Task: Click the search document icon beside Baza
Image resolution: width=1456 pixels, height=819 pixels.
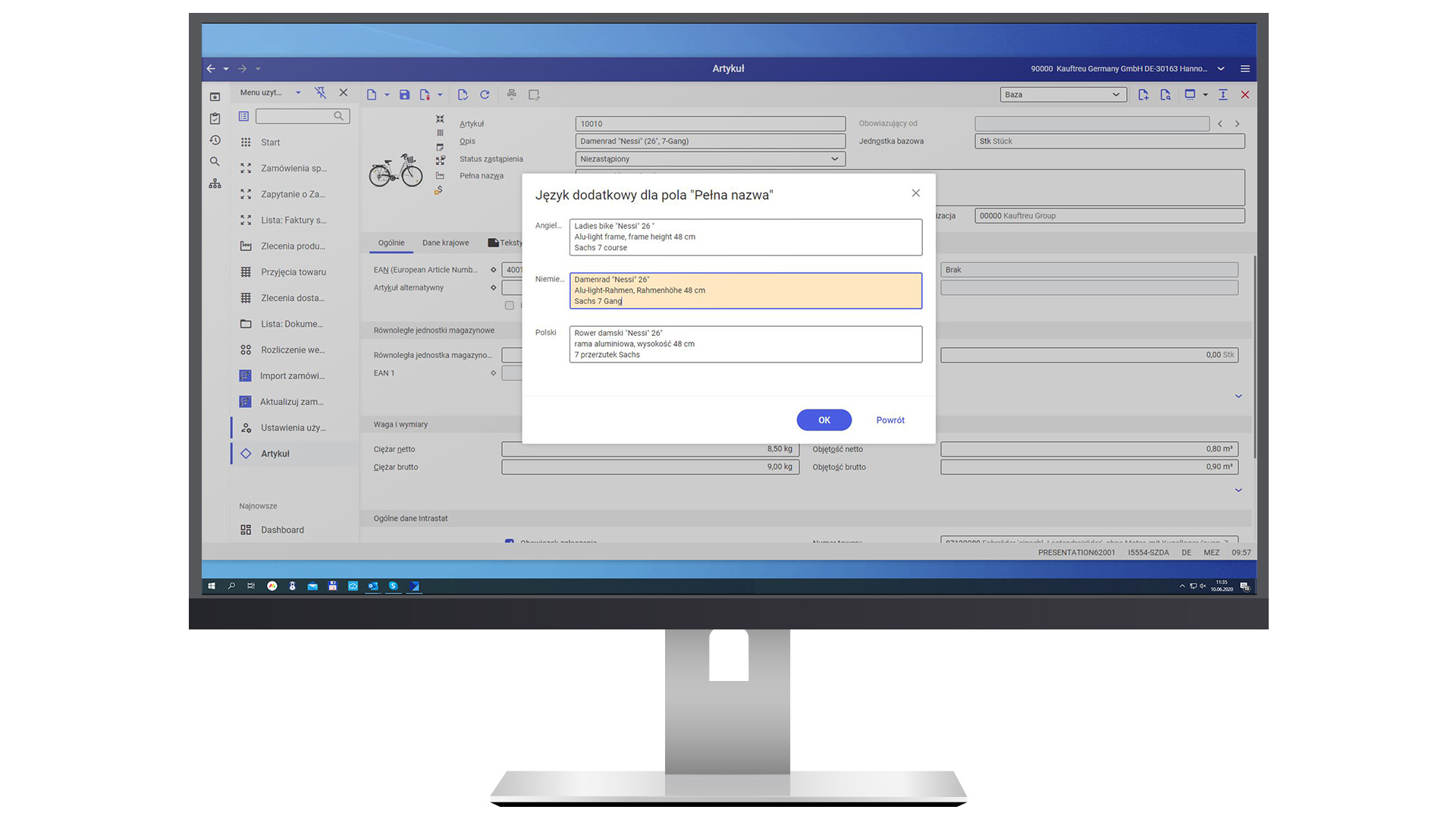Action: pos(1166,95)
